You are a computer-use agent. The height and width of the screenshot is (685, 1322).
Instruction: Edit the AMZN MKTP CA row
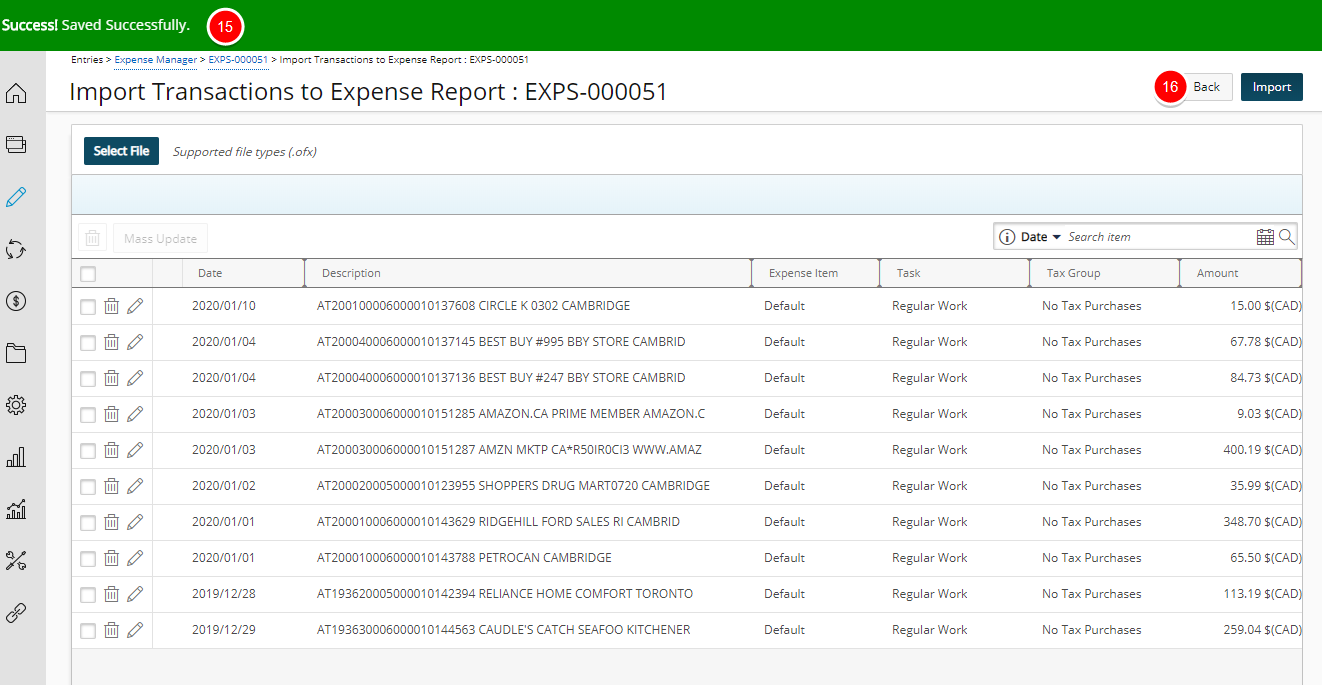point(135,450)
